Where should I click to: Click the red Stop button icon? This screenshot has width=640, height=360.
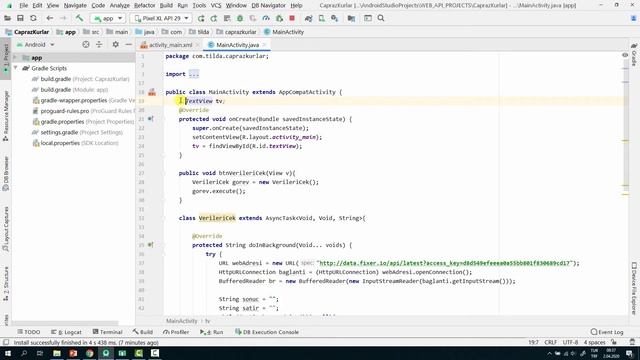(292, 18)
